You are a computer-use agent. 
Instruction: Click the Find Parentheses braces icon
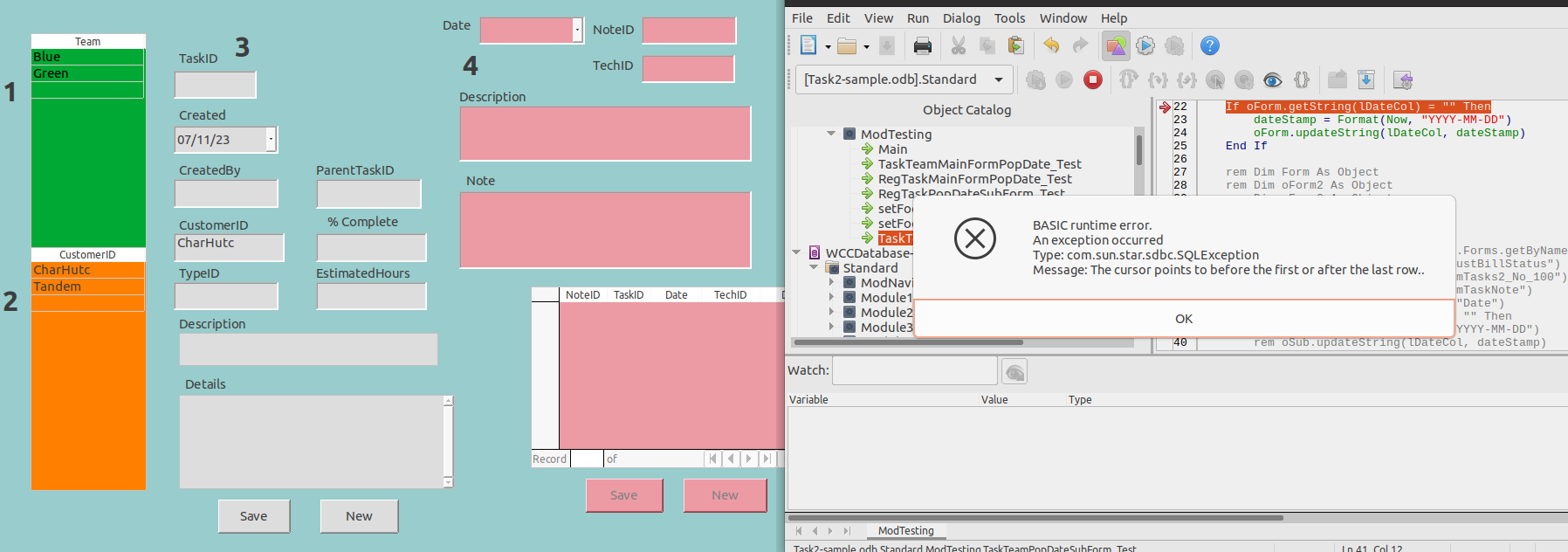1302,79
